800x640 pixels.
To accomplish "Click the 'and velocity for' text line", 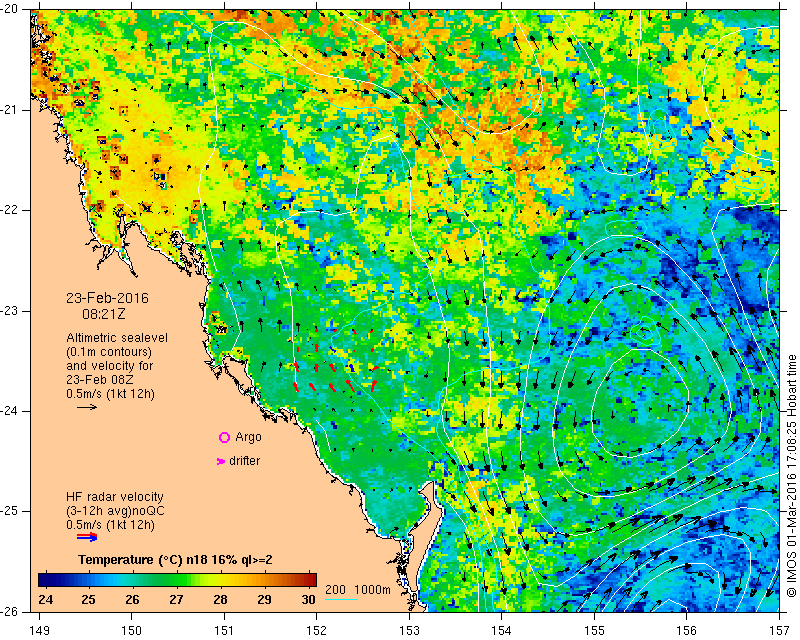I will coord(109,366).
